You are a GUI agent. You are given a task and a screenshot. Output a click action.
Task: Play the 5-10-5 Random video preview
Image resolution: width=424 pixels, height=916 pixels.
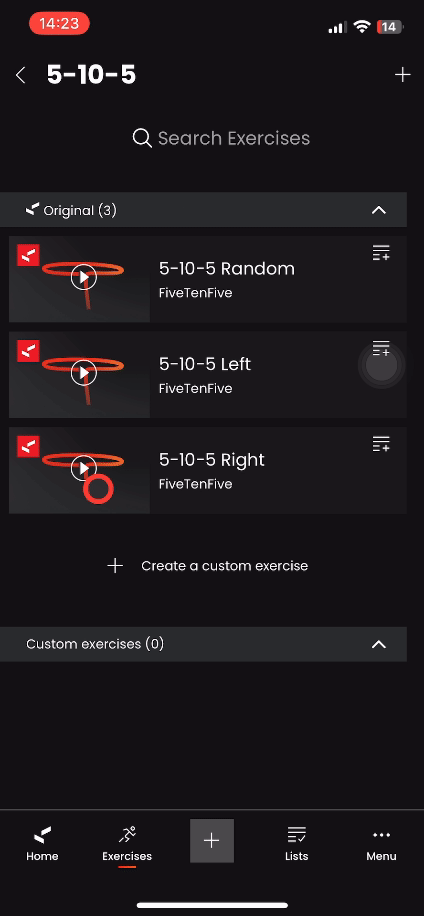coord(84,277)
